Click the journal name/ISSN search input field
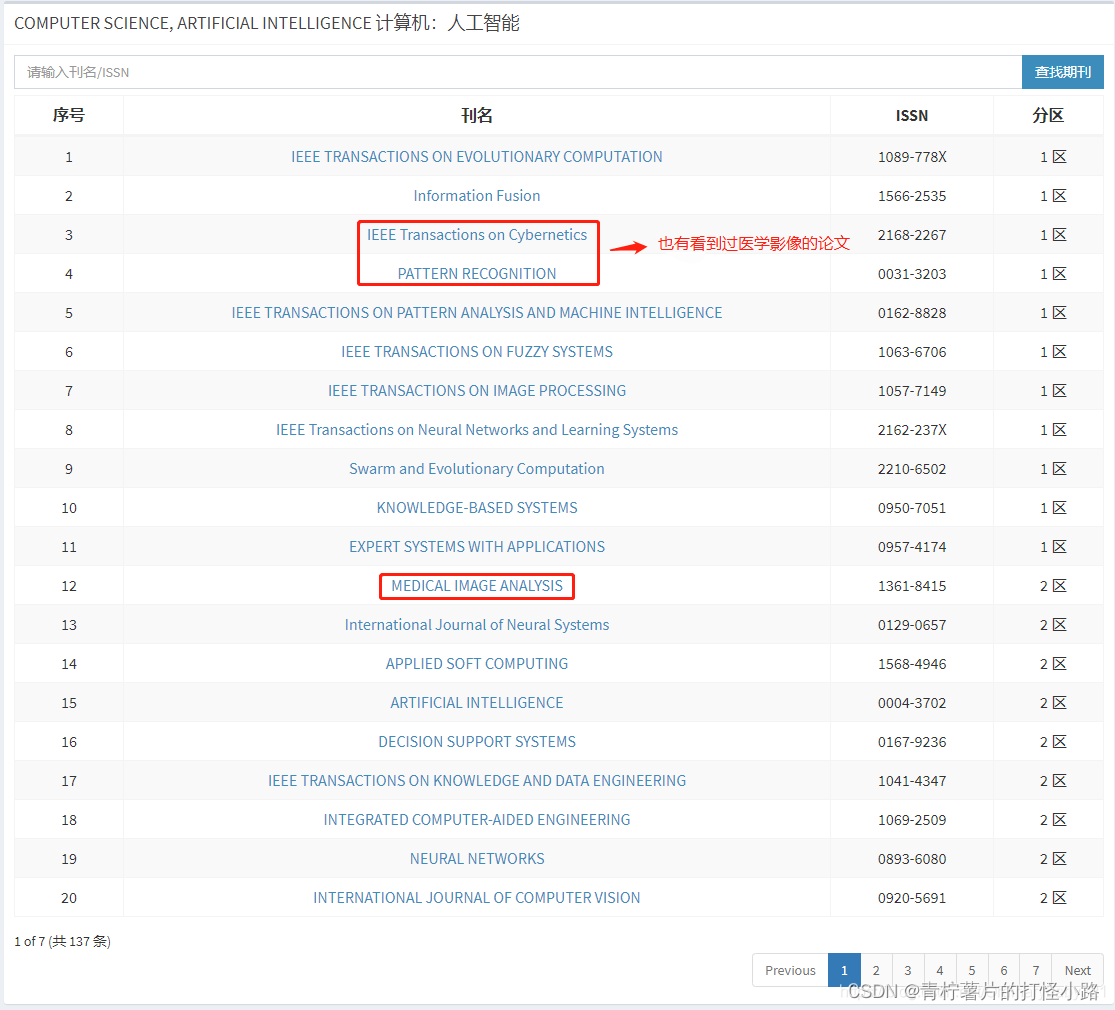 coord(518,72)
